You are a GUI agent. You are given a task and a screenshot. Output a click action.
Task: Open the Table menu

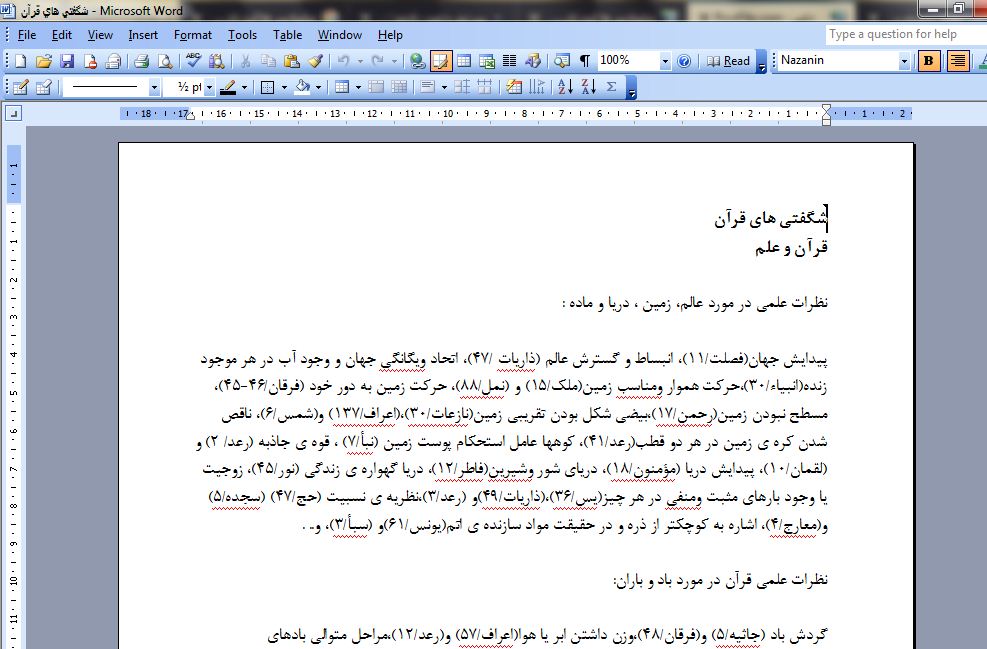pyautogui.click(x=287, y=34)
